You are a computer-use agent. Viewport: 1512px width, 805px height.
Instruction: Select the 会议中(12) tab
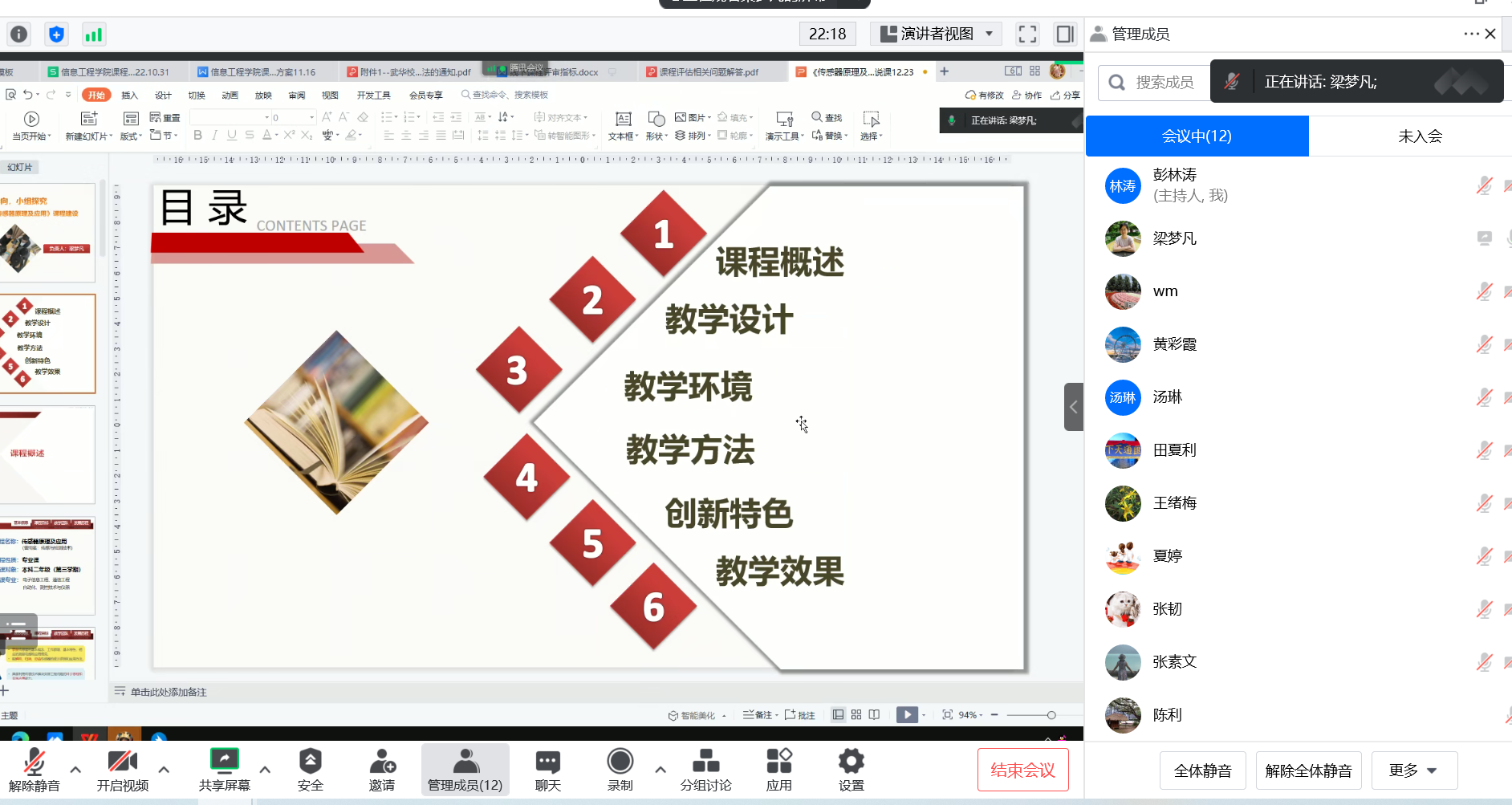click(1197, 136)
